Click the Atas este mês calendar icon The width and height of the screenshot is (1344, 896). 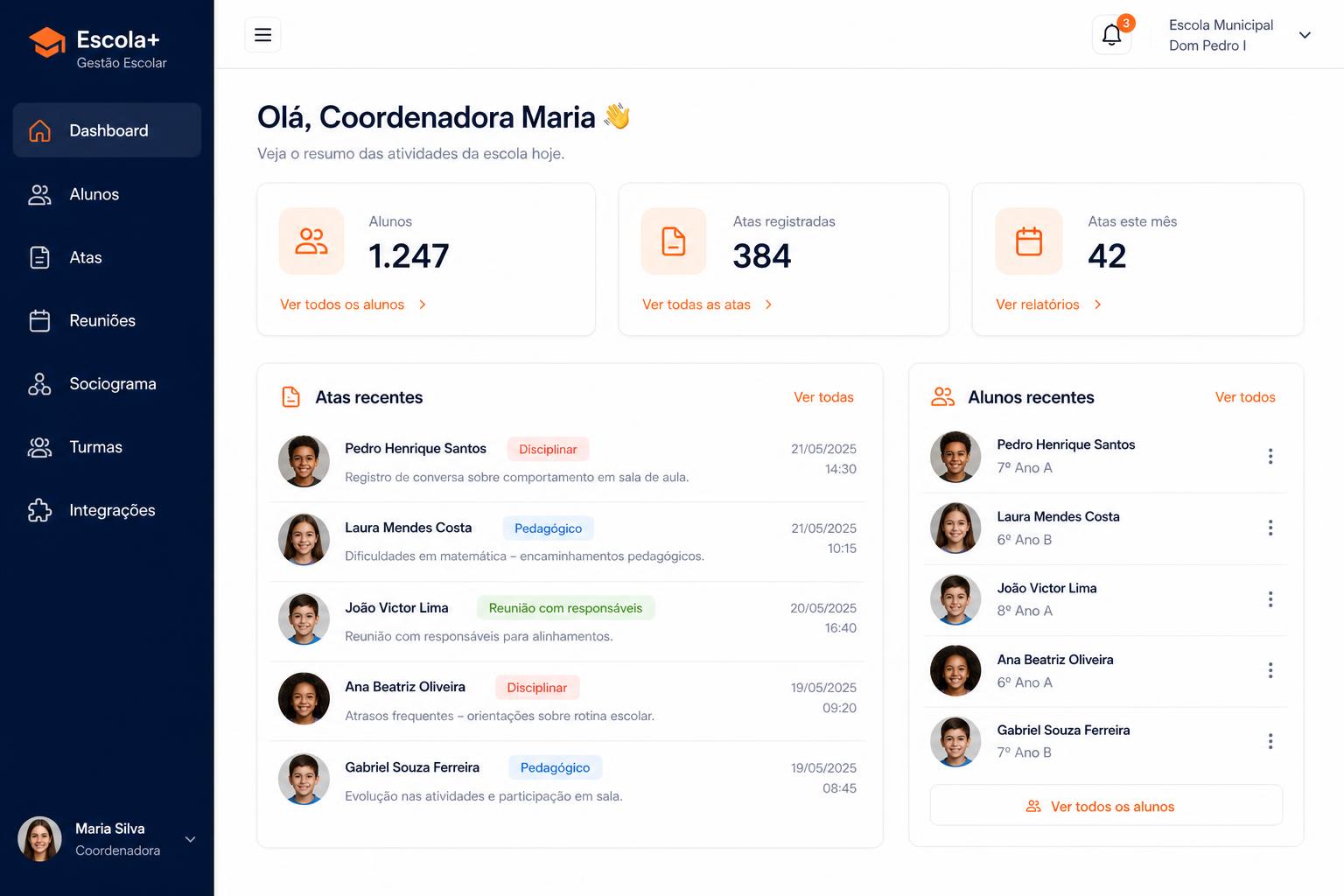point(1029,241)
